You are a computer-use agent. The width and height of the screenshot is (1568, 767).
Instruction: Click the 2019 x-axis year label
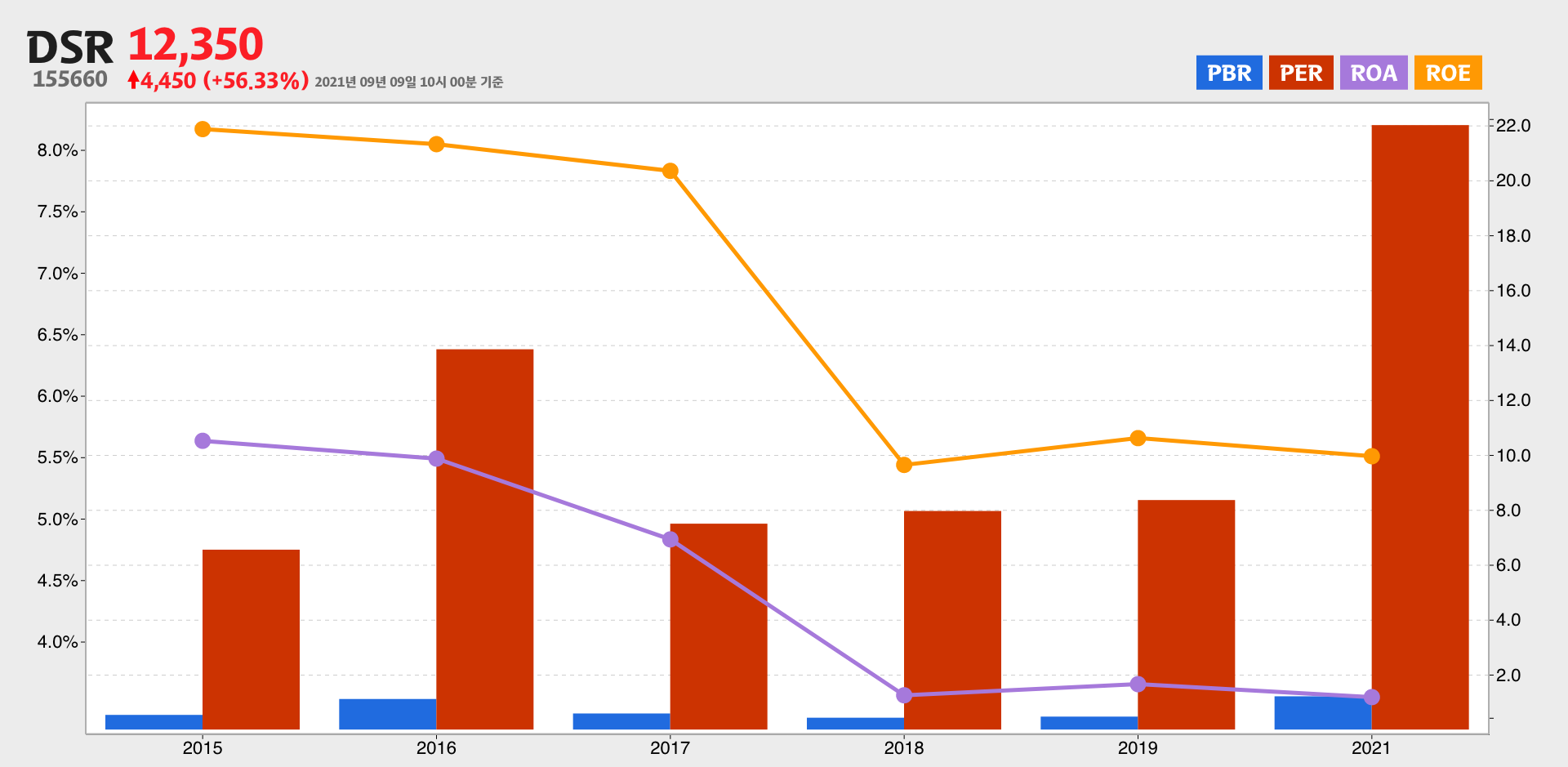(x=1138, y=747)
